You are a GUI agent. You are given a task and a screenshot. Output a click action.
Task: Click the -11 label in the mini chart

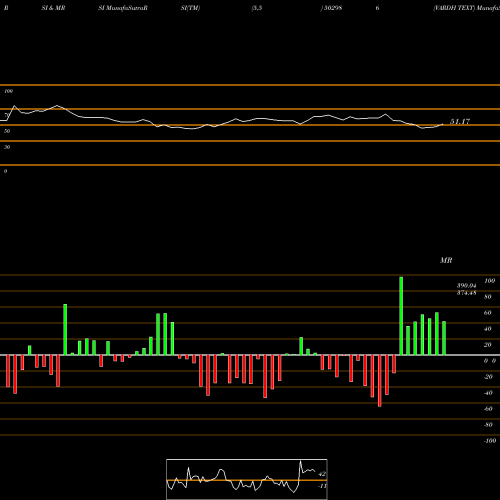coord(322,486)
